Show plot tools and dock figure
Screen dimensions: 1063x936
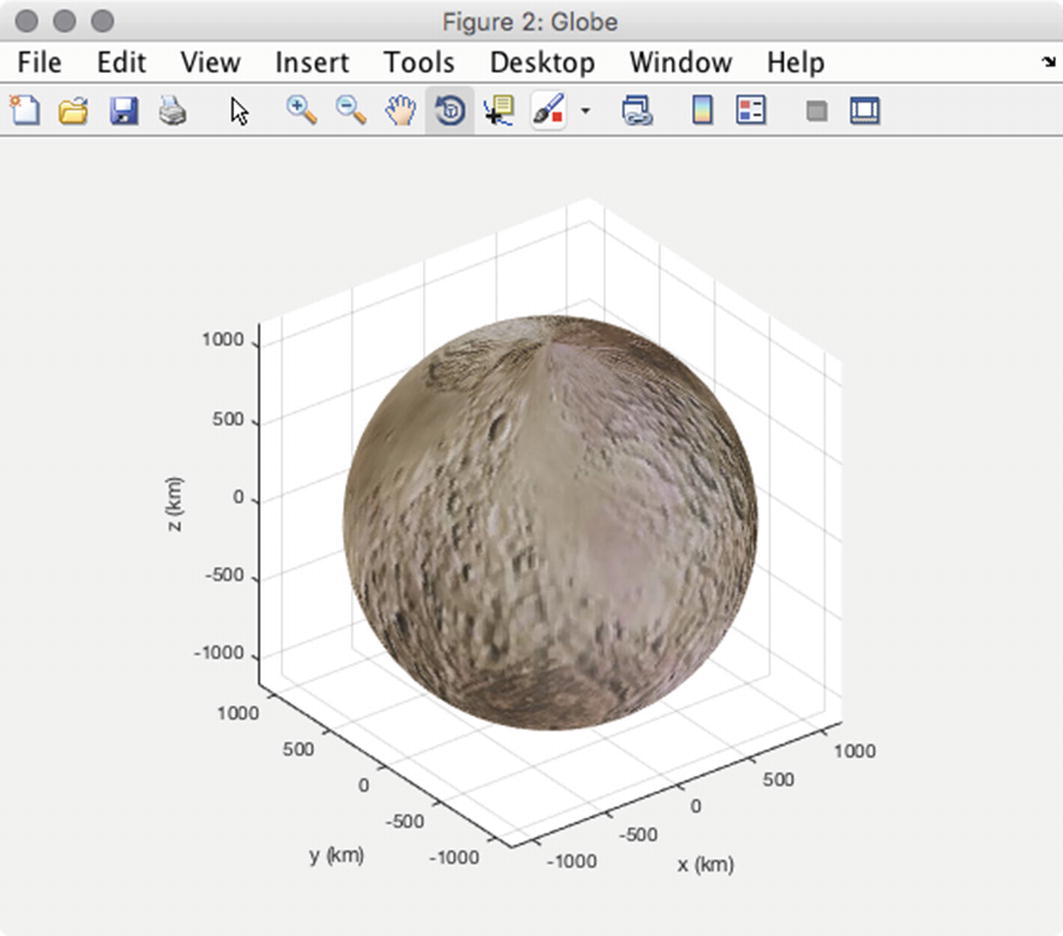coord(863,111)
